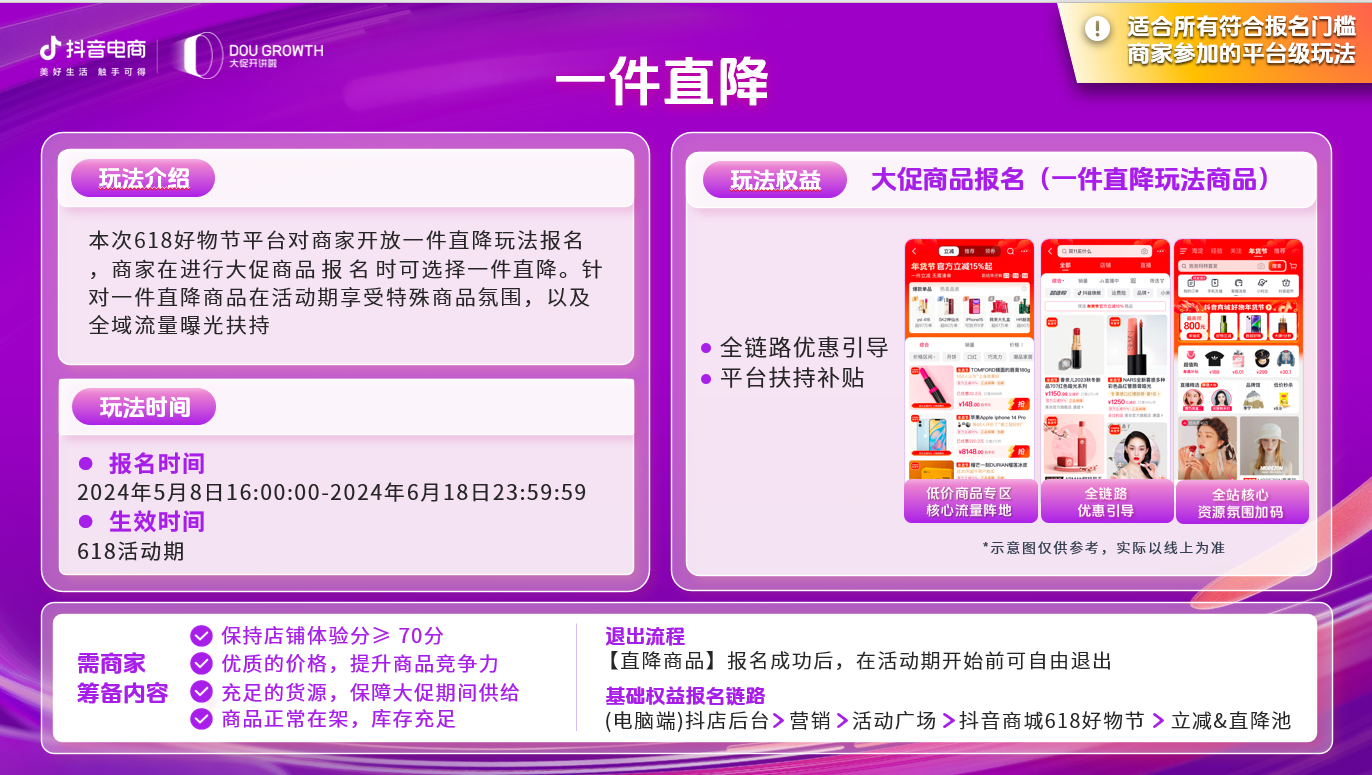
Task: Click the 基础权益报名链路 heading
Action: tap(685, 695)
